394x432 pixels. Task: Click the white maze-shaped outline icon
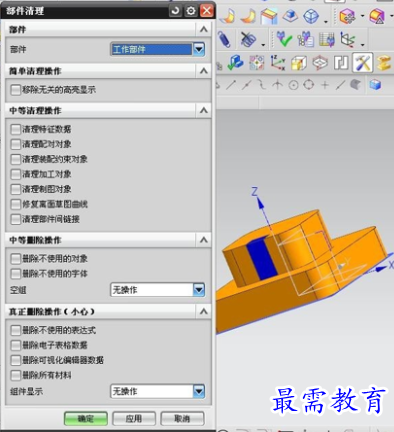341,63
